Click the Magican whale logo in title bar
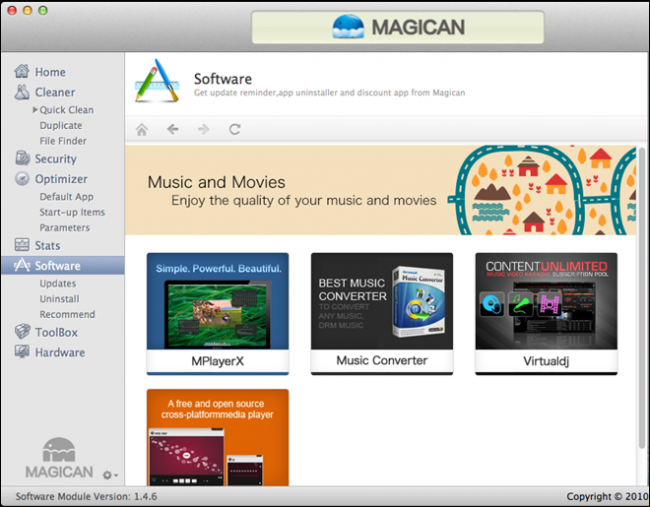Screen dimensions: 650x507 (348, 27)
